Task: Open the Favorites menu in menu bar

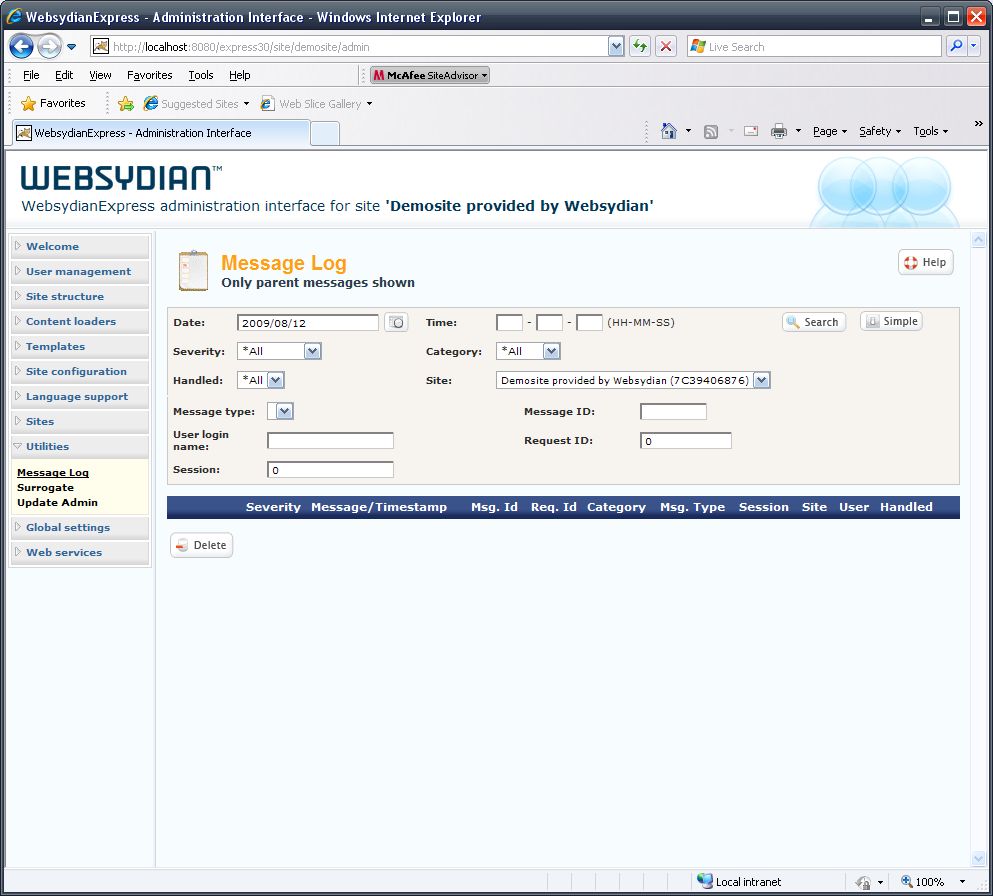Action: [x=149, y=75]
